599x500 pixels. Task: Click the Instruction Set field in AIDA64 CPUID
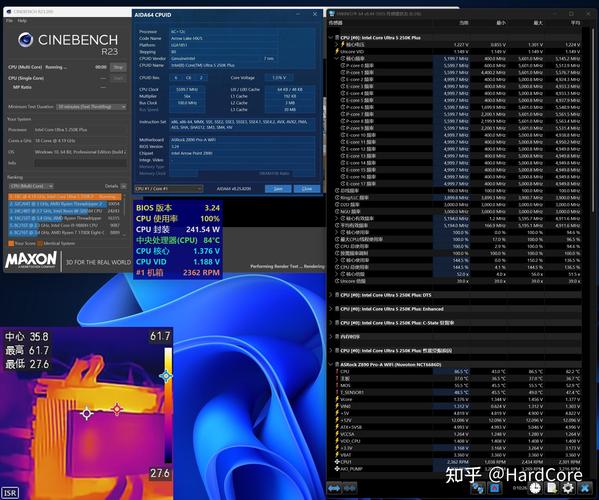pyautogui.click(x=243, y=125)
